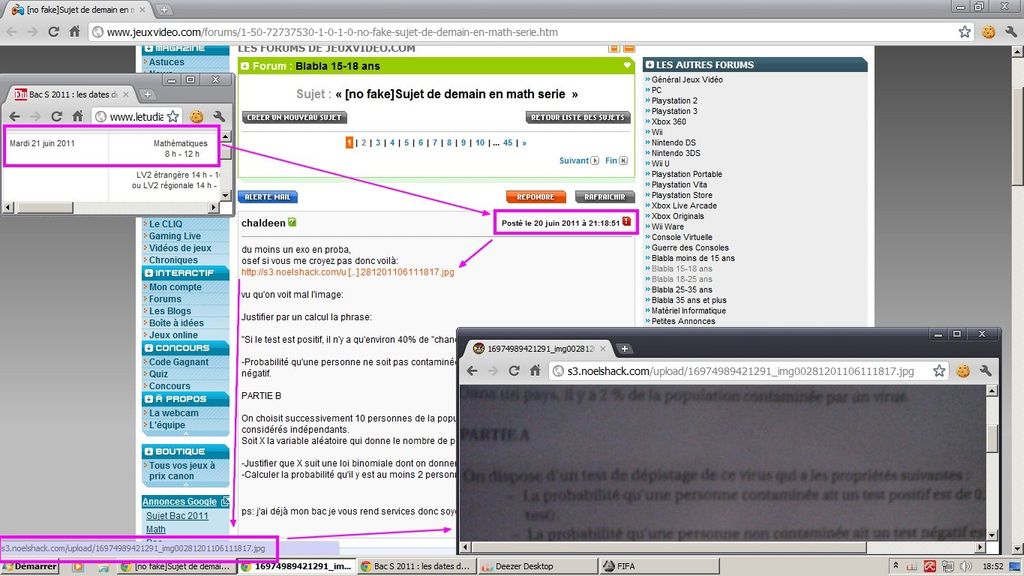Open the wrench settings menu in the main jeuxvideo window

1011,31
